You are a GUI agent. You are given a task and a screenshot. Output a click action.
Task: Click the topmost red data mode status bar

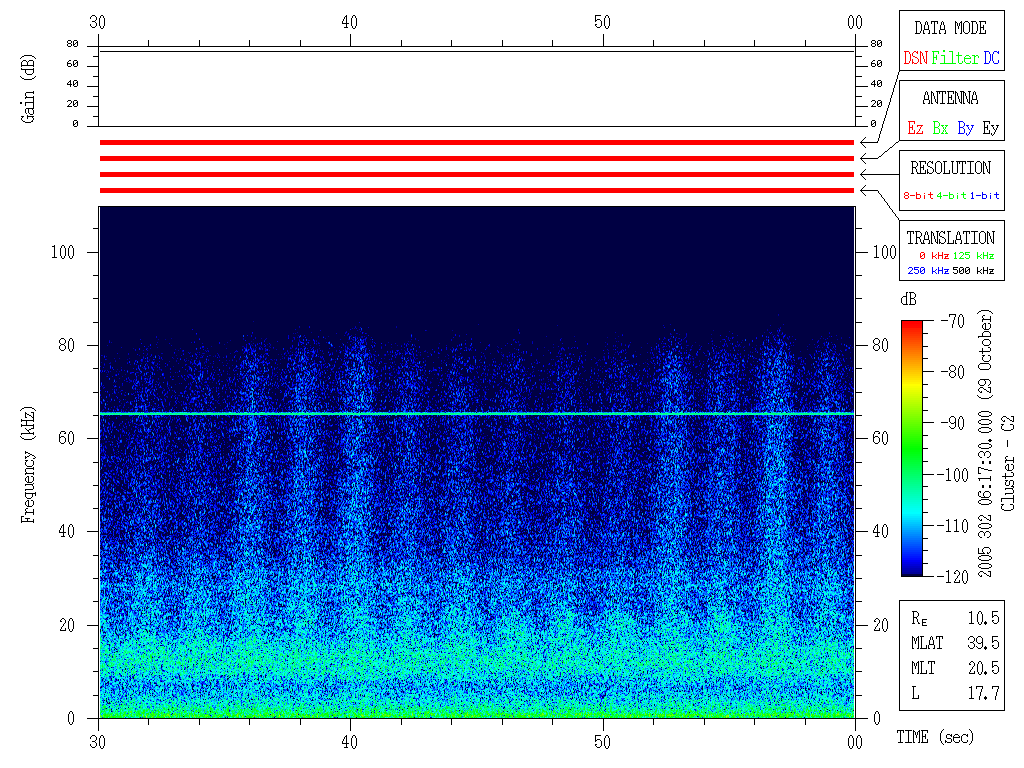point(476,143)
